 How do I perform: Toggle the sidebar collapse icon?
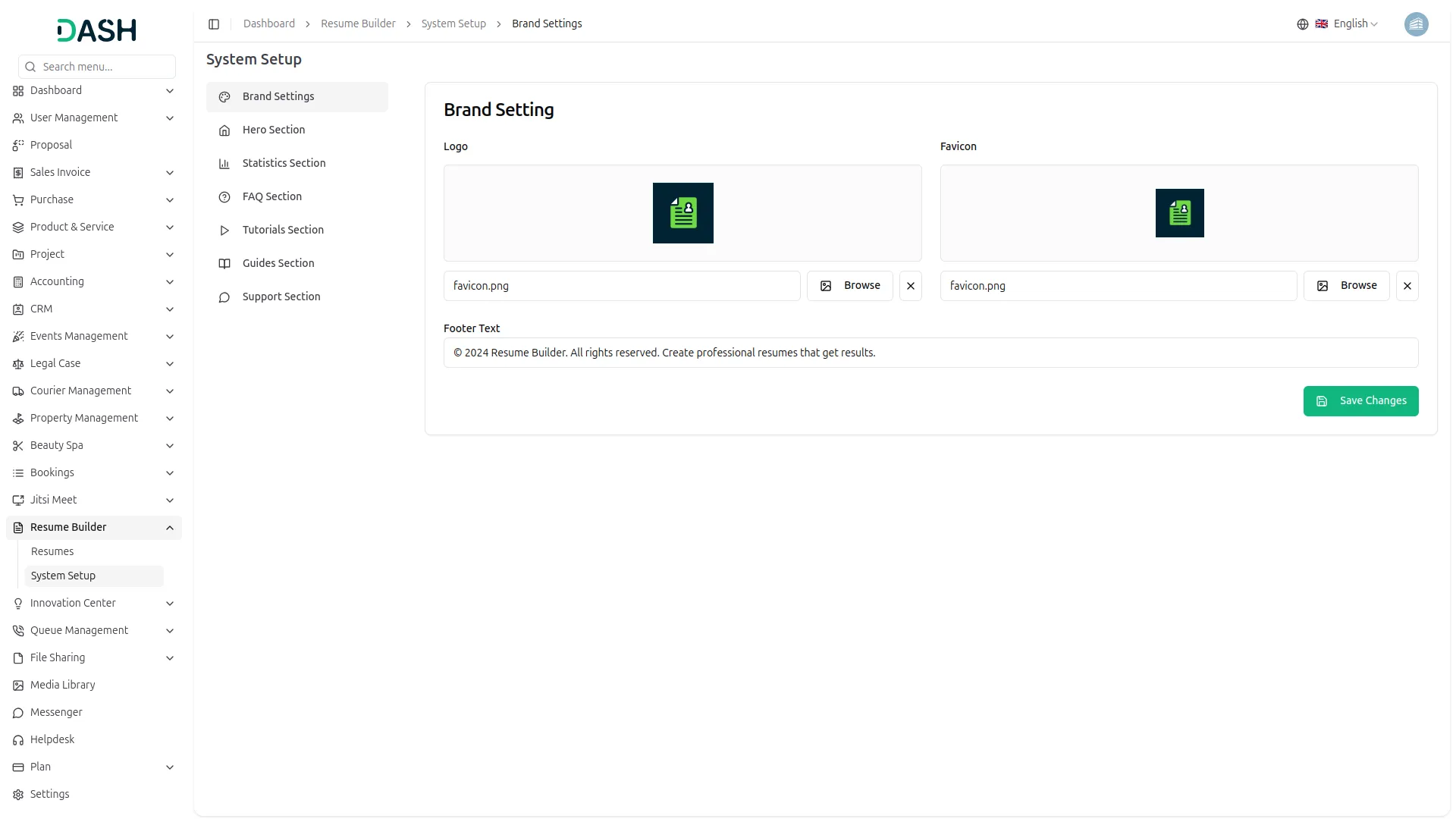point(214,24)
